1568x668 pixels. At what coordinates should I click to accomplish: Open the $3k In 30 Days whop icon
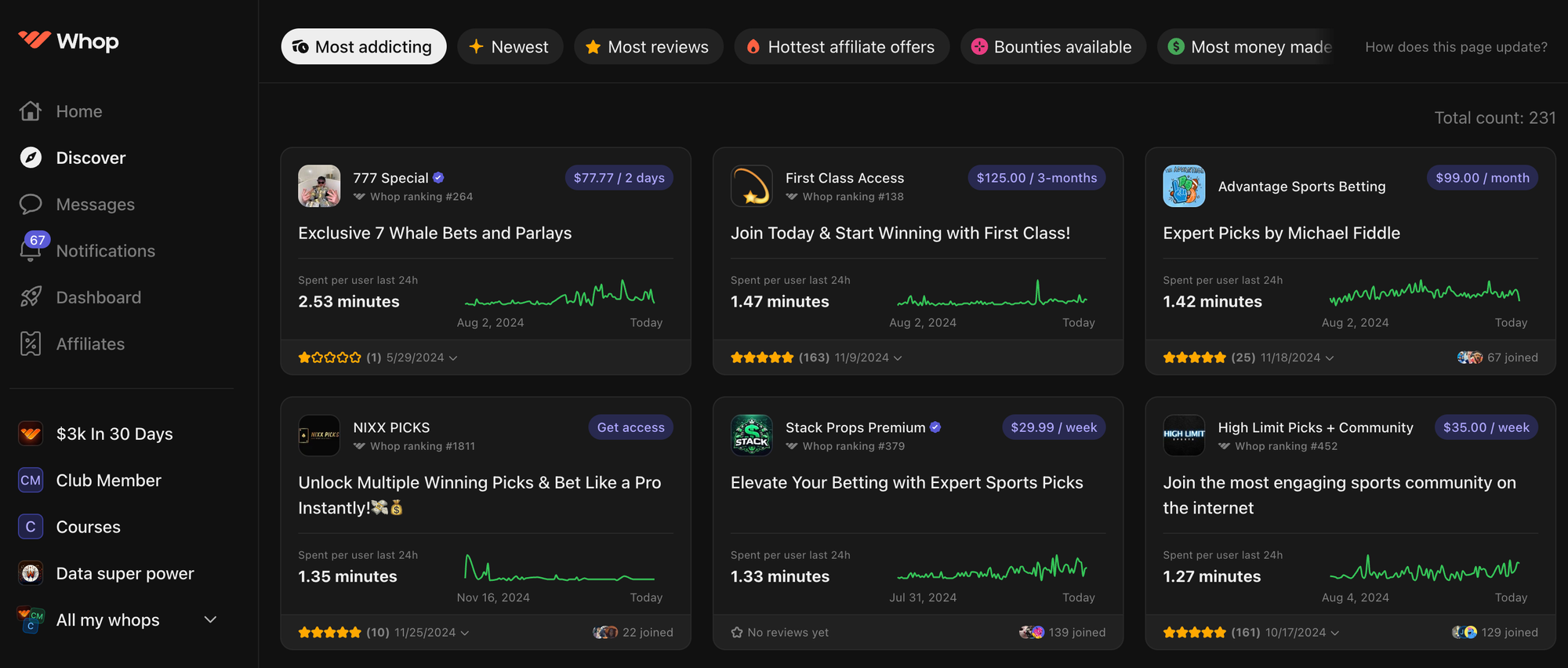31,434
